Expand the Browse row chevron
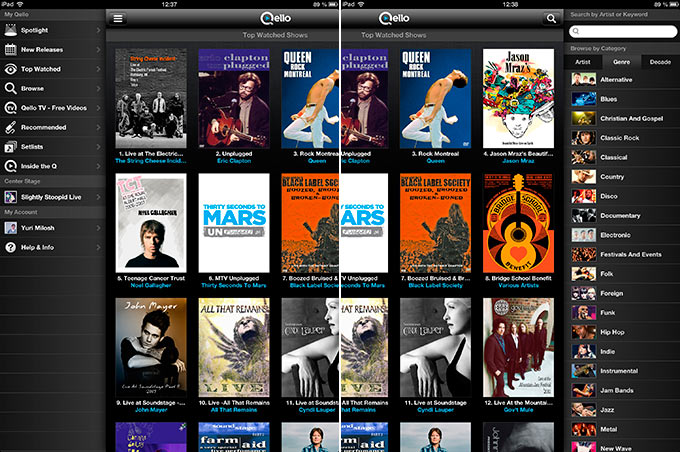The width and height of the screenshot is (680, 452). [98, 88]
